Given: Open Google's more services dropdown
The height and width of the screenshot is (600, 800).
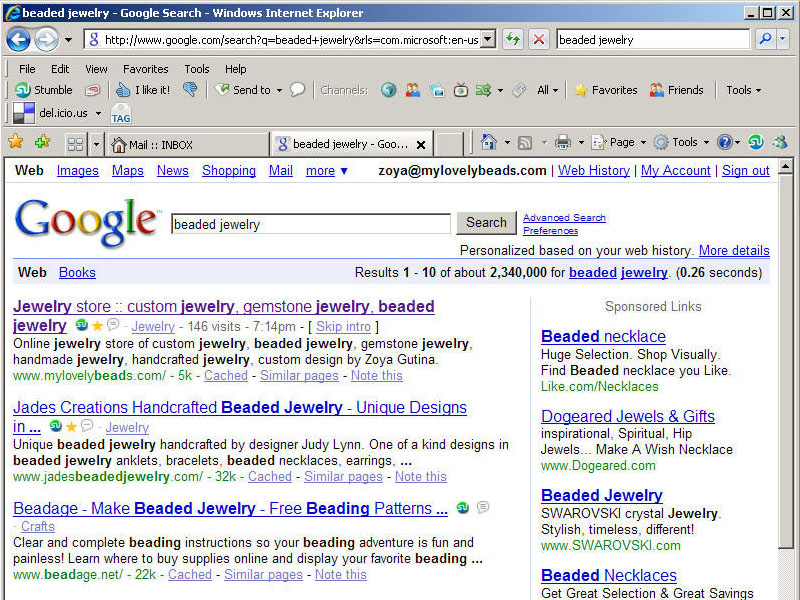Looking at the screenshot, I should 327,170.
